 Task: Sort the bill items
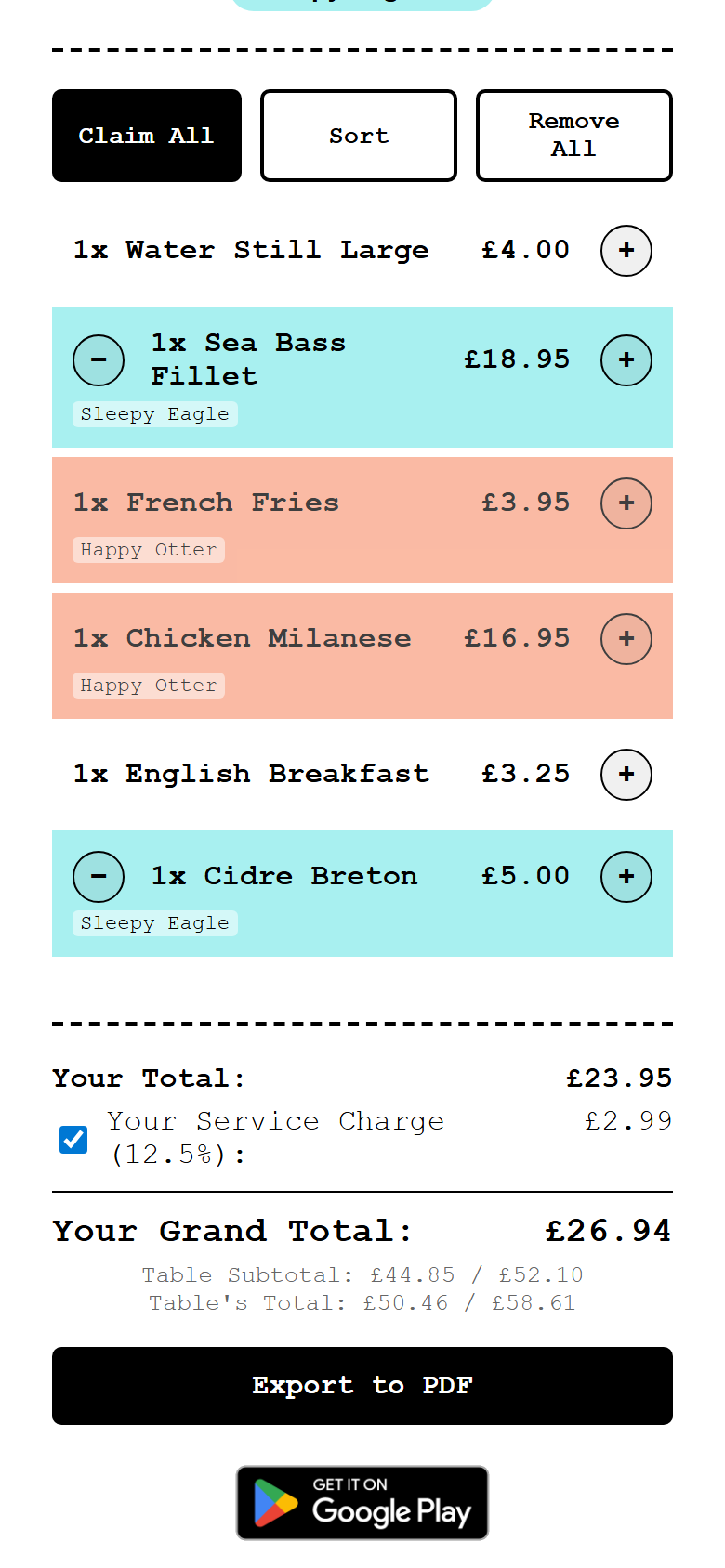359,136
